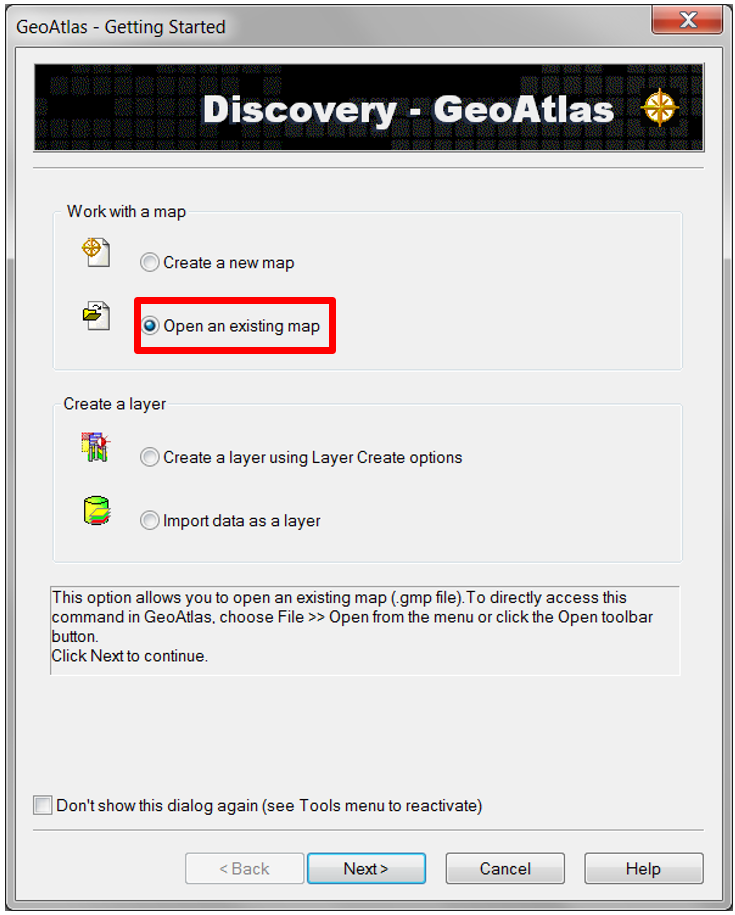Click the Layer Create options chart icon
The image size is (735, 915).
click(95, 447)
